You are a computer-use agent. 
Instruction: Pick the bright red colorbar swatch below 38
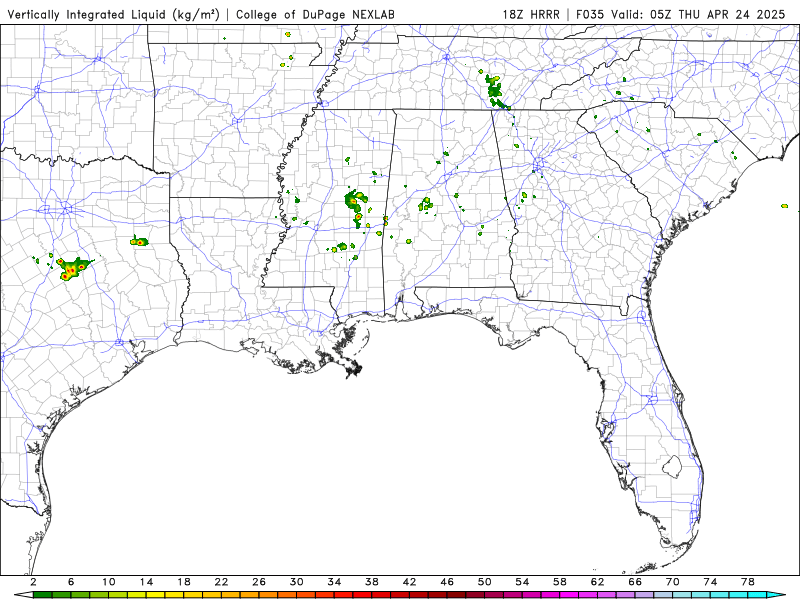click(x=362, y=595)
